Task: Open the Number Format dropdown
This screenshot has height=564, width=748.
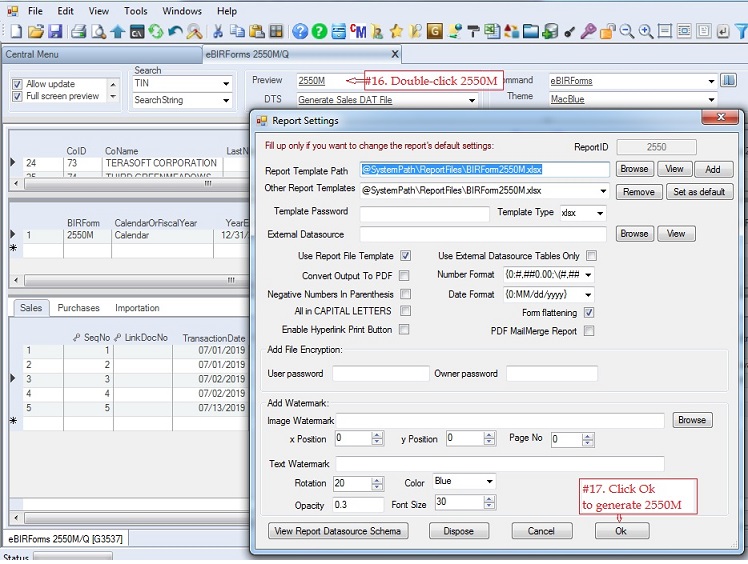Action: 588,275
